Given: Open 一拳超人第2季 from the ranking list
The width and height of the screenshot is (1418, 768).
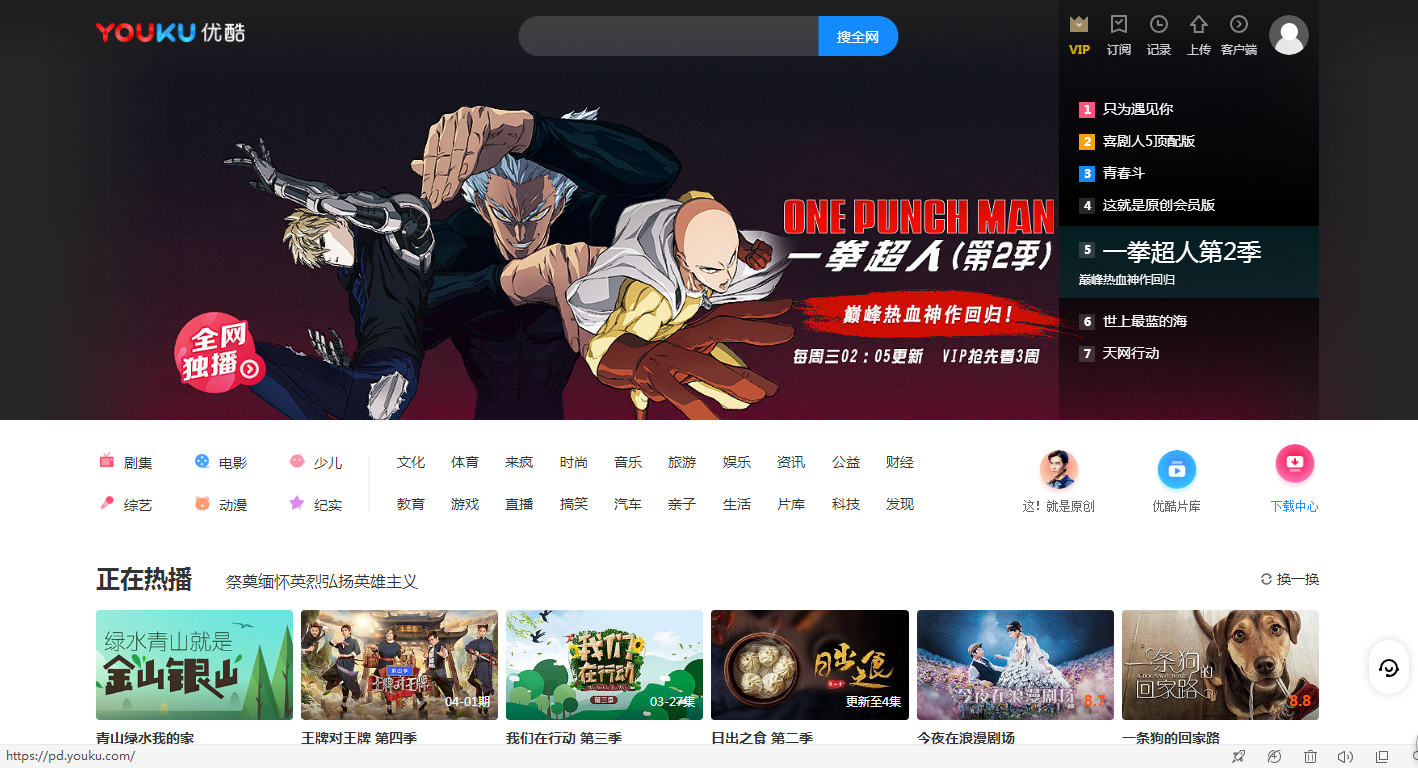Looking at the screenshot, I should pos(1182,251).
